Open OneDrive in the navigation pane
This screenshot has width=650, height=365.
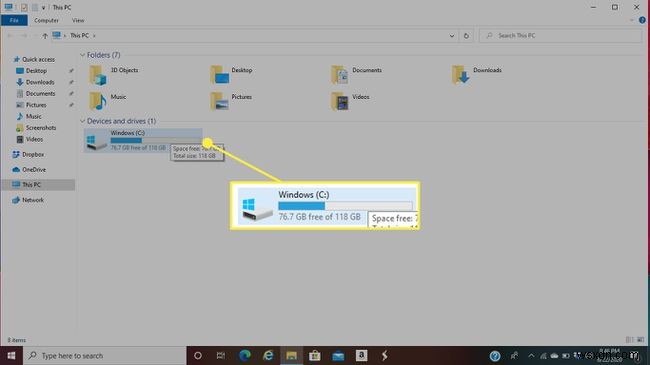(x=29, y=170)
